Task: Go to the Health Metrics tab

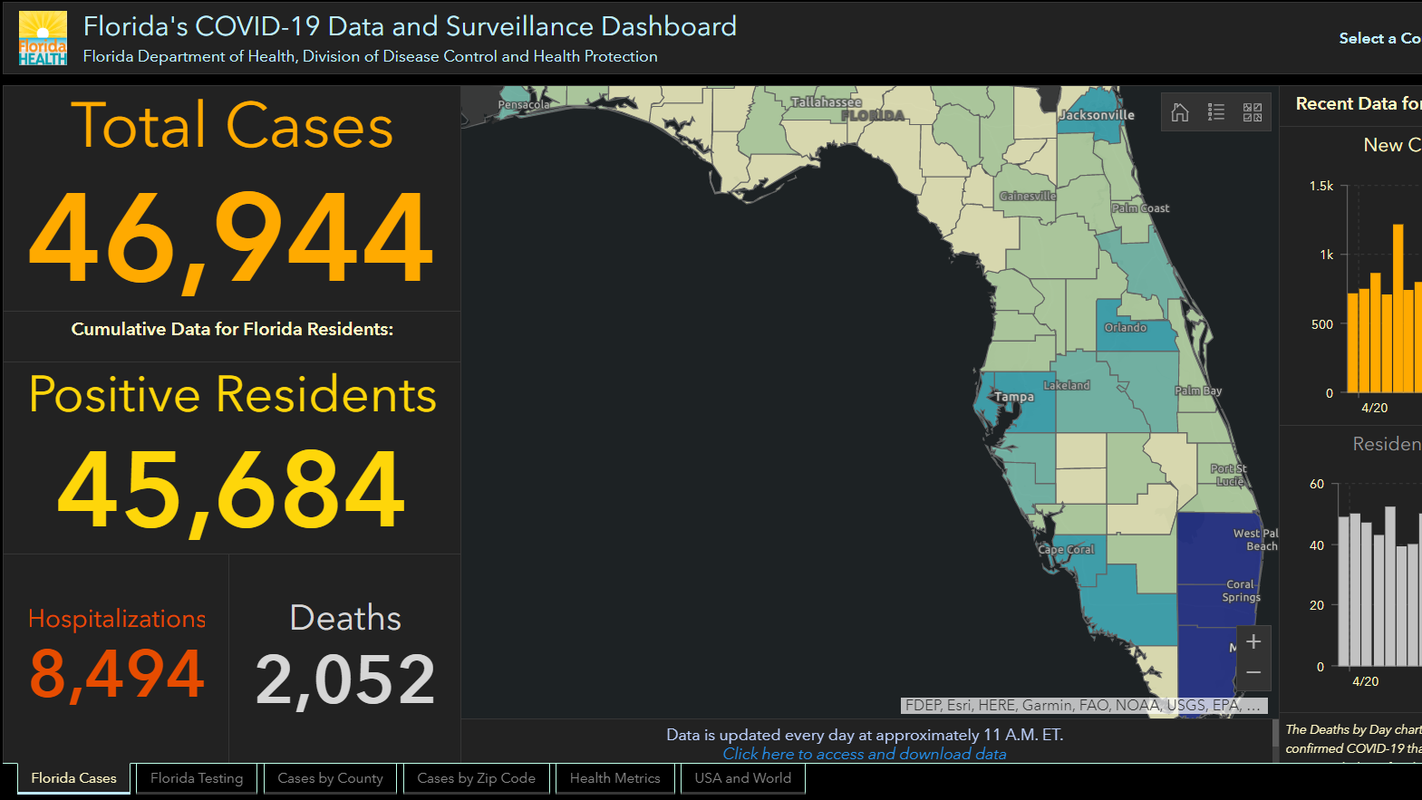Action: click(x=615, y=778)
